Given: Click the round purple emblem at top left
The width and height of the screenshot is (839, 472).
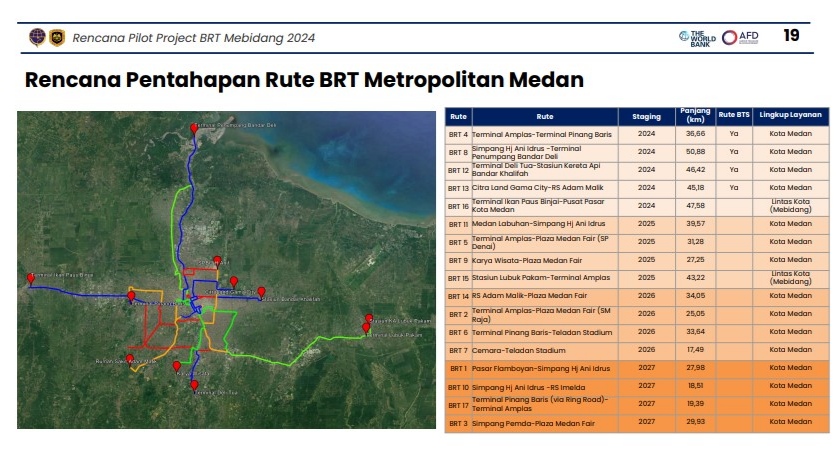Looking at the screenshot, I should (37, 37).
